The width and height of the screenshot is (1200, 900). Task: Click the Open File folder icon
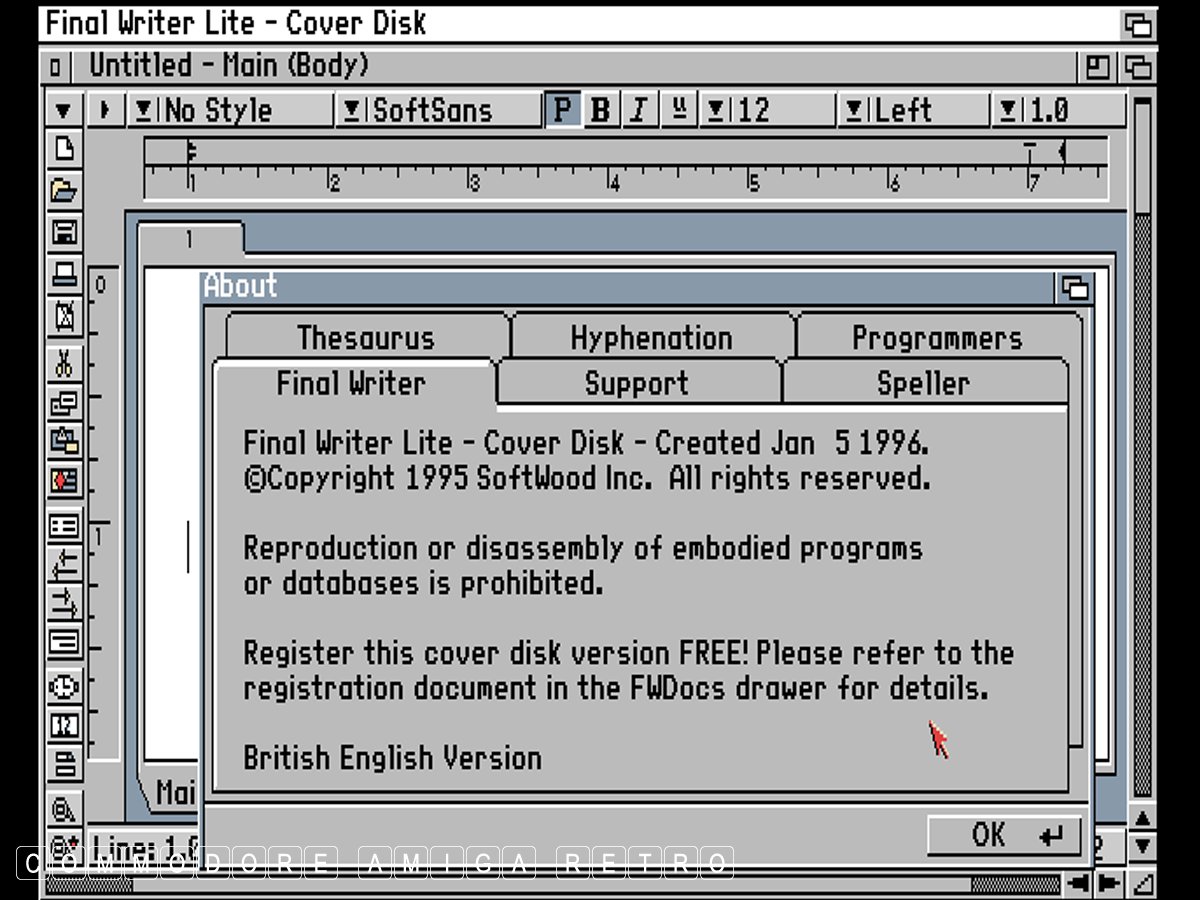(x=64, y=190)
